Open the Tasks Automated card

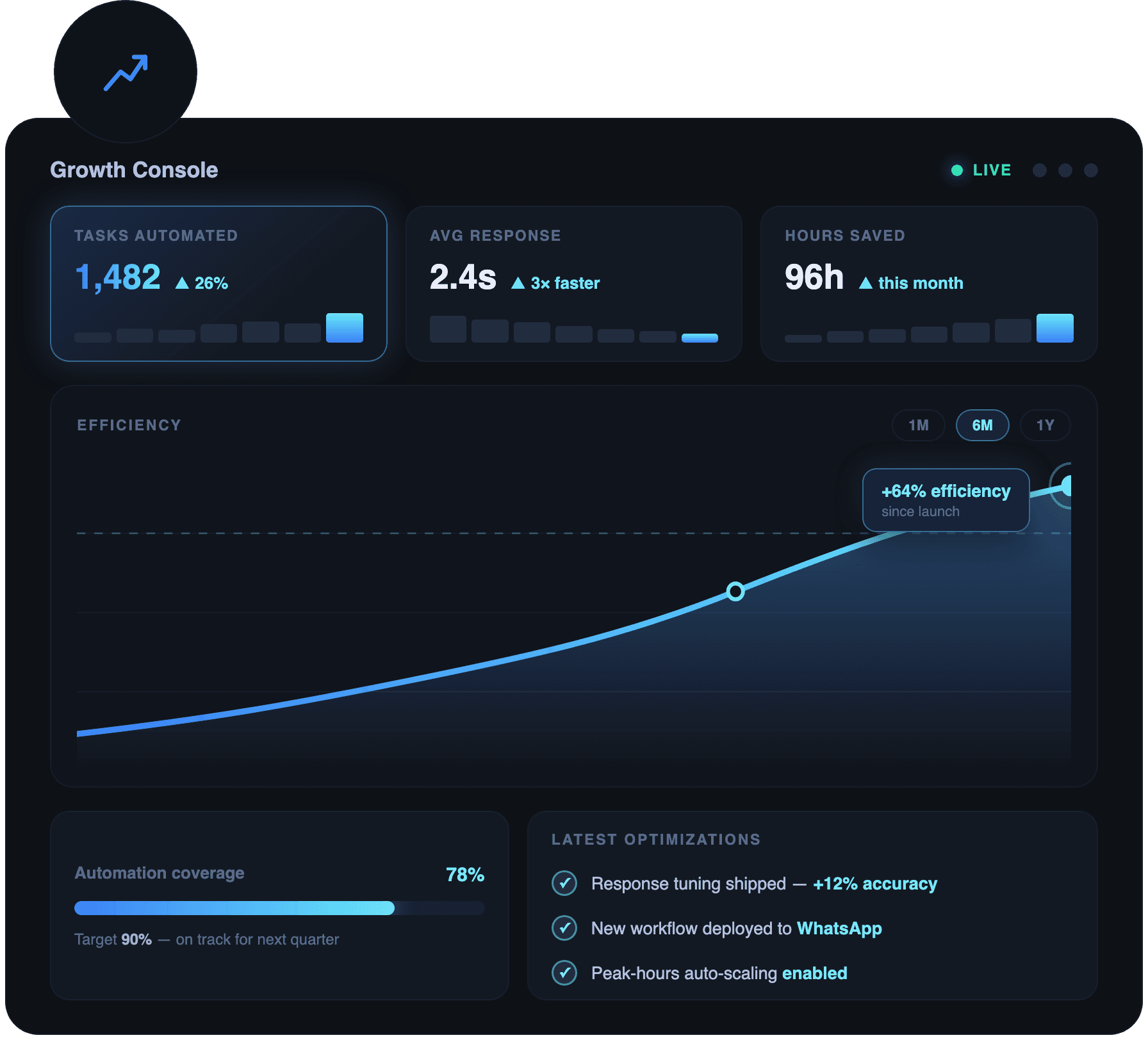(x=218, y=284)
